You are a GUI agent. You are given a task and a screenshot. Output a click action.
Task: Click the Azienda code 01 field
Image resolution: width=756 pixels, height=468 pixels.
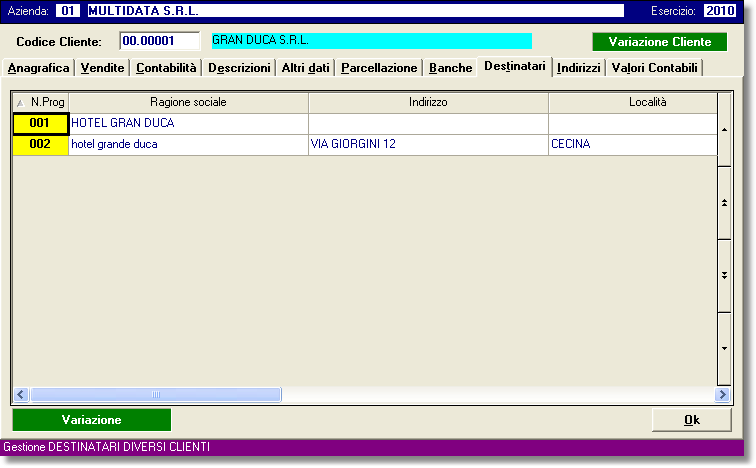click(x=68, y=11)
